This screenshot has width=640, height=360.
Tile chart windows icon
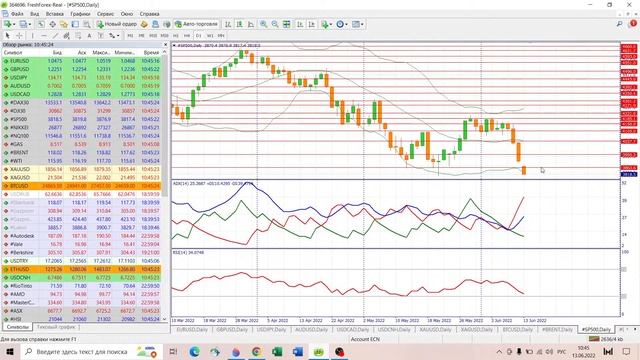(287, 24)
